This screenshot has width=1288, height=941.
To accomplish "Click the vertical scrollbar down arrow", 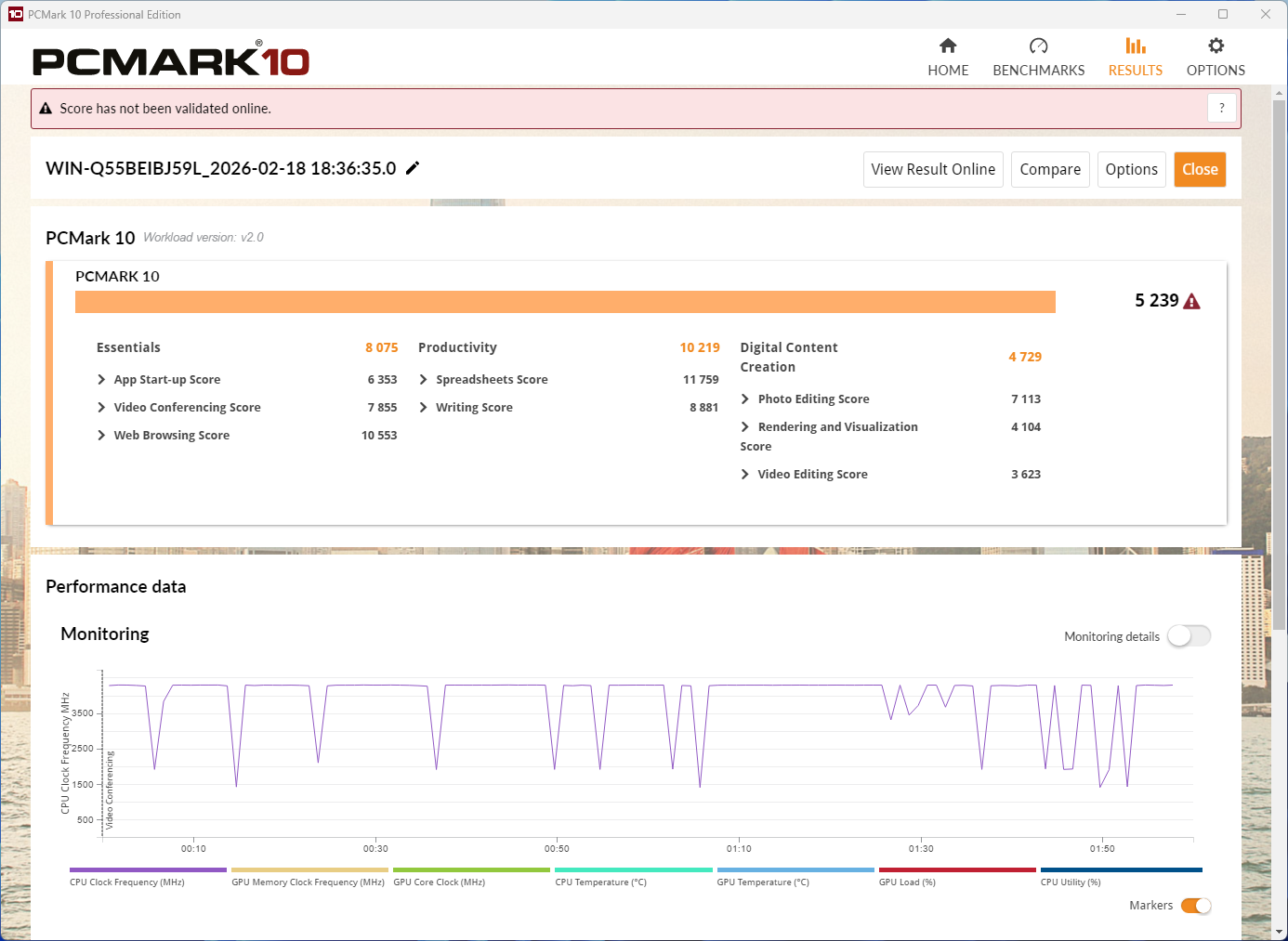I will click(x=1279, y=932).
